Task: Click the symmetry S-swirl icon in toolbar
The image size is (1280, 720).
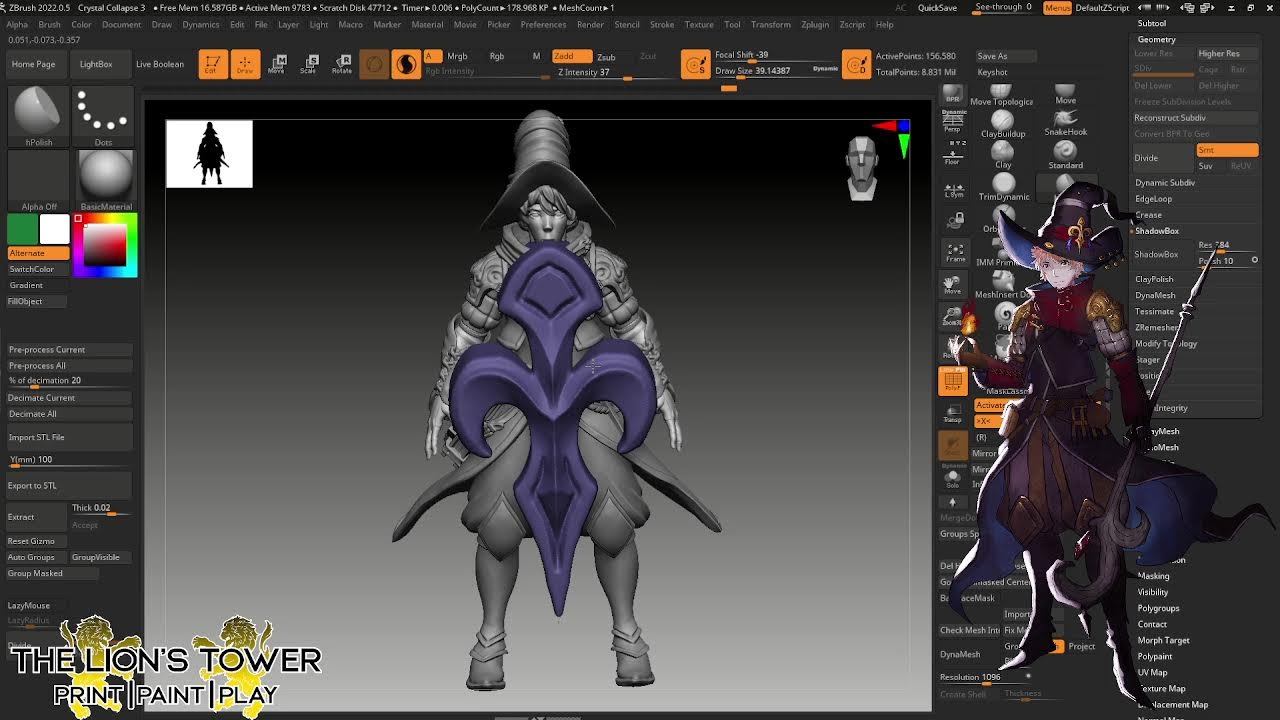Action: (x=406, y=64)
